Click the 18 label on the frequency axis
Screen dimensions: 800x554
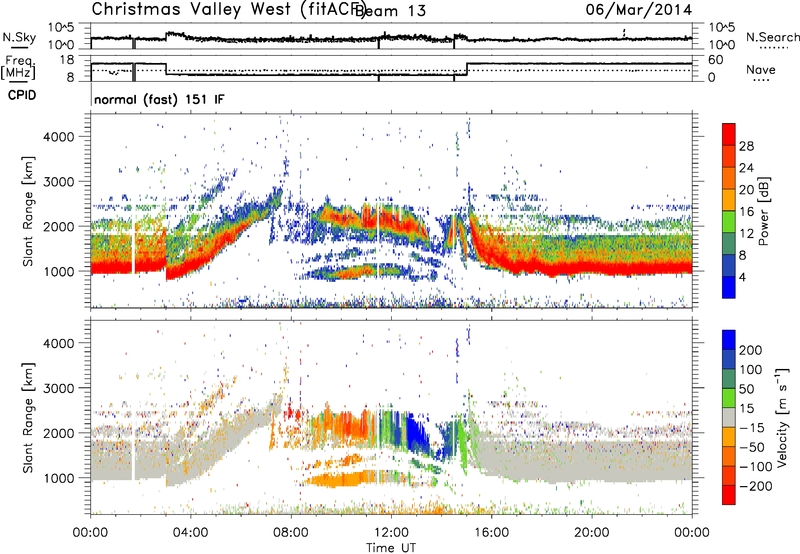pyautogui.click(x=67, y=60)
